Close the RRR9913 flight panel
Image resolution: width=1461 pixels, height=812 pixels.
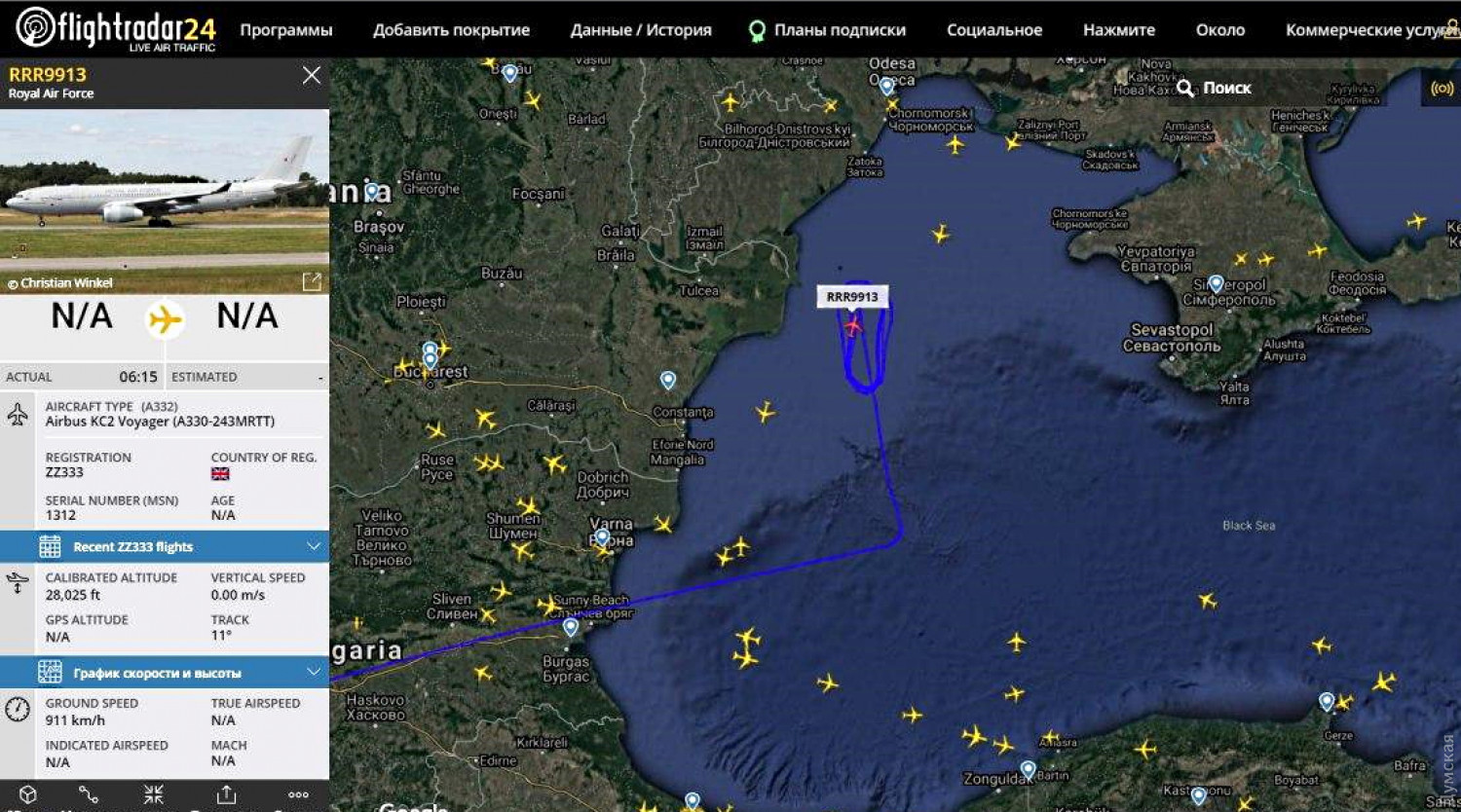(x=312, y=75)
